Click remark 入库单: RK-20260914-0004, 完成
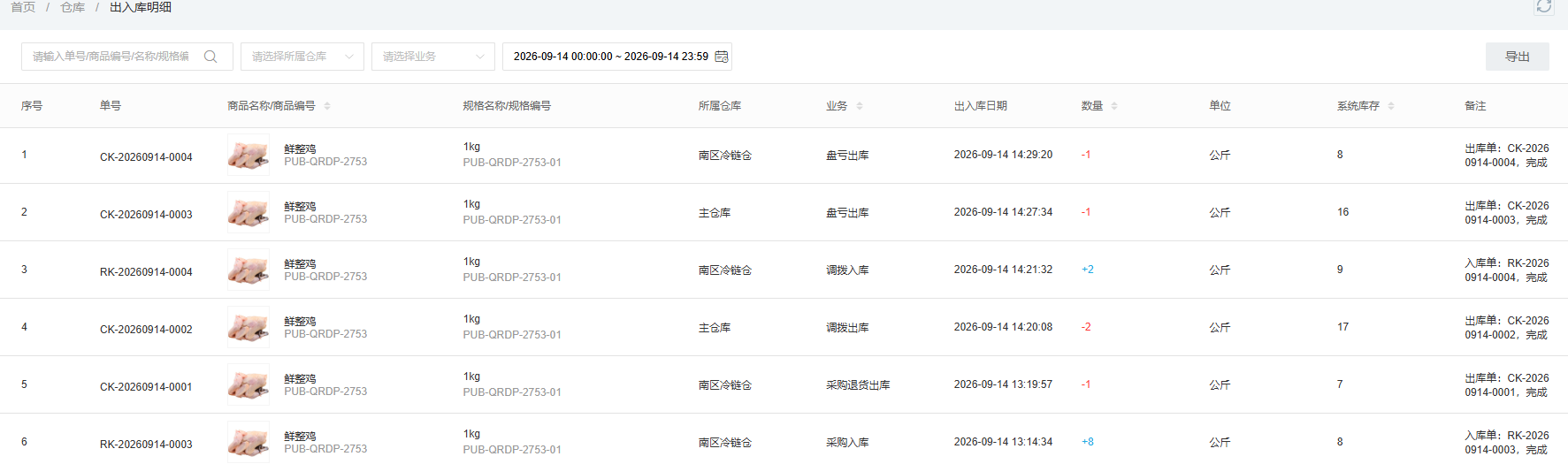 click(1507, 270)
